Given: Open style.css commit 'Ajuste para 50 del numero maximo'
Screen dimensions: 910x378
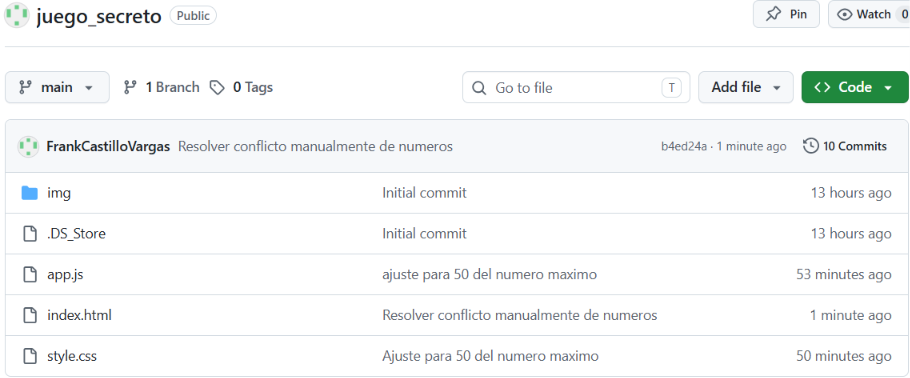Looking at the screenshot, I should 490,356.
